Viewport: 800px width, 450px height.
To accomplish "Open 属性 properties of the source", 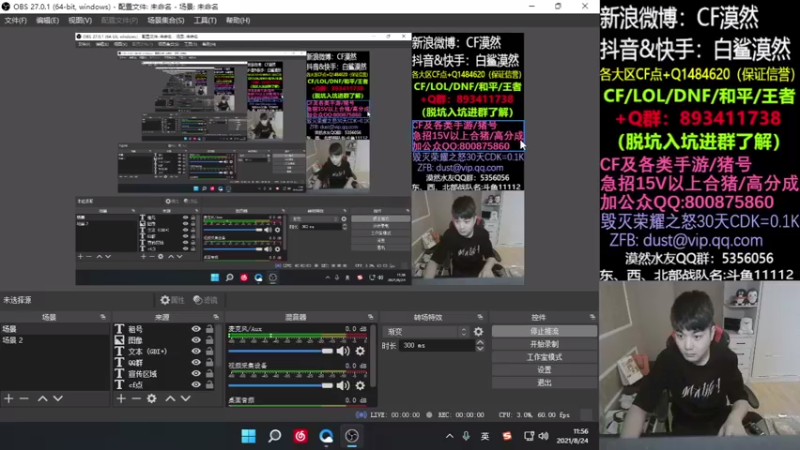I will coord(172,300).
